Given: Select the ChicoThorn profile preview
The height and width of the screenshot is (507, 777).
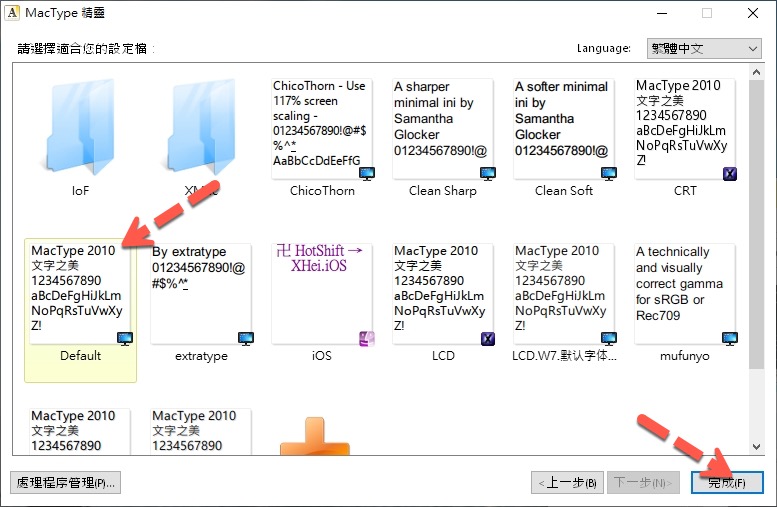Looking at the screenshot, I should tap(322, 128).
